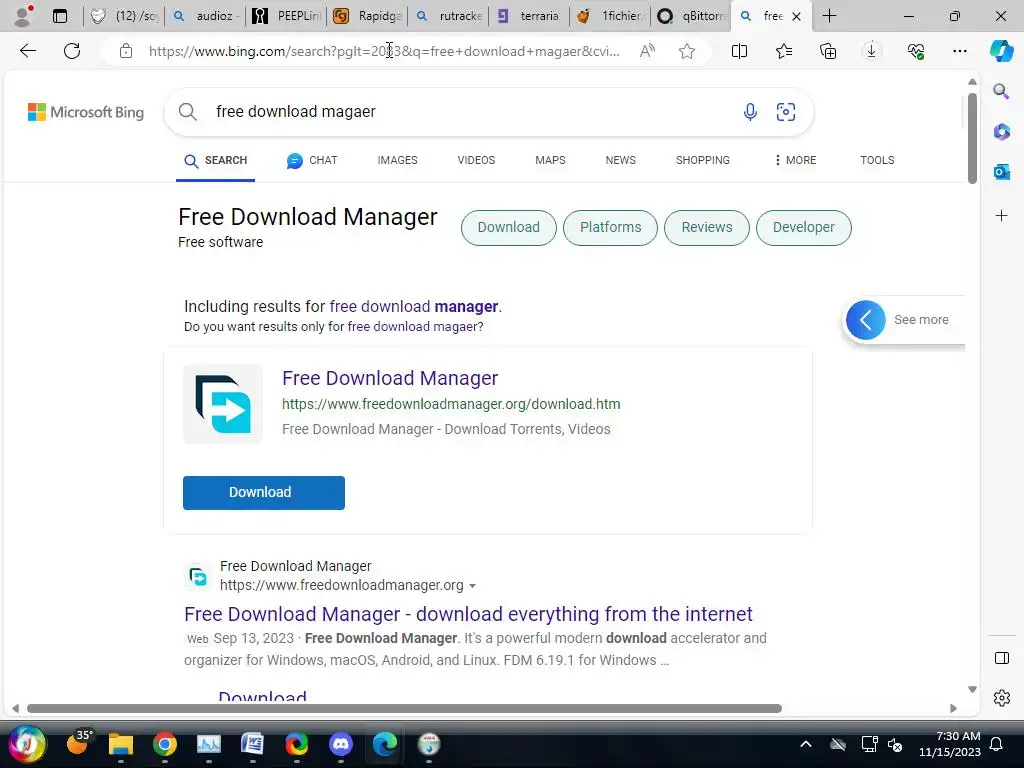Switch to the VIDEOS tab
The width and height of the screenshot is (1024, 768).
click(476, 160)
